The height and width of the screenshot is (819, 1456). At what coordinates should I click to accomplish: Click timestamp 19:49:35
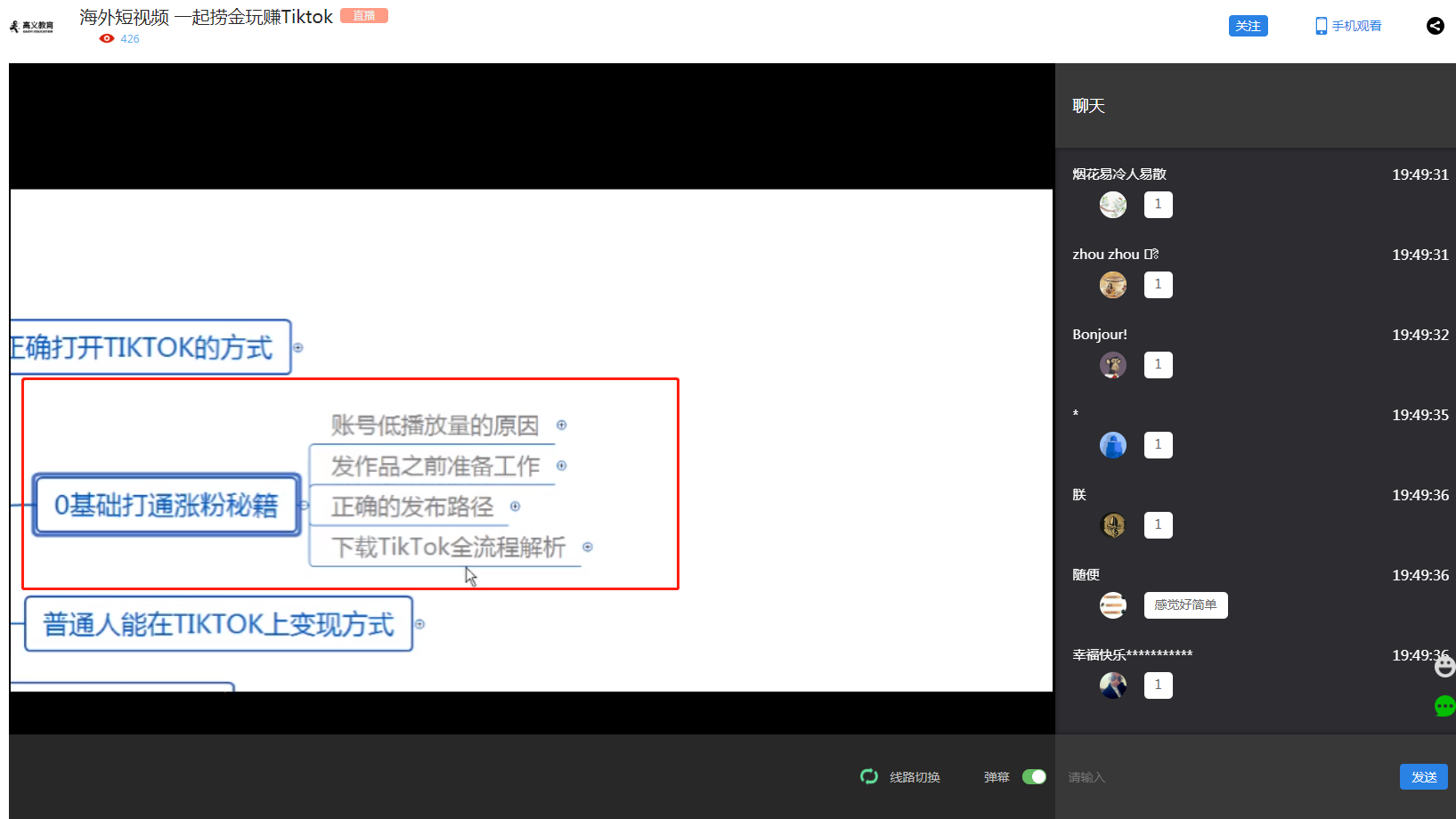click(x=1420, y=415)
